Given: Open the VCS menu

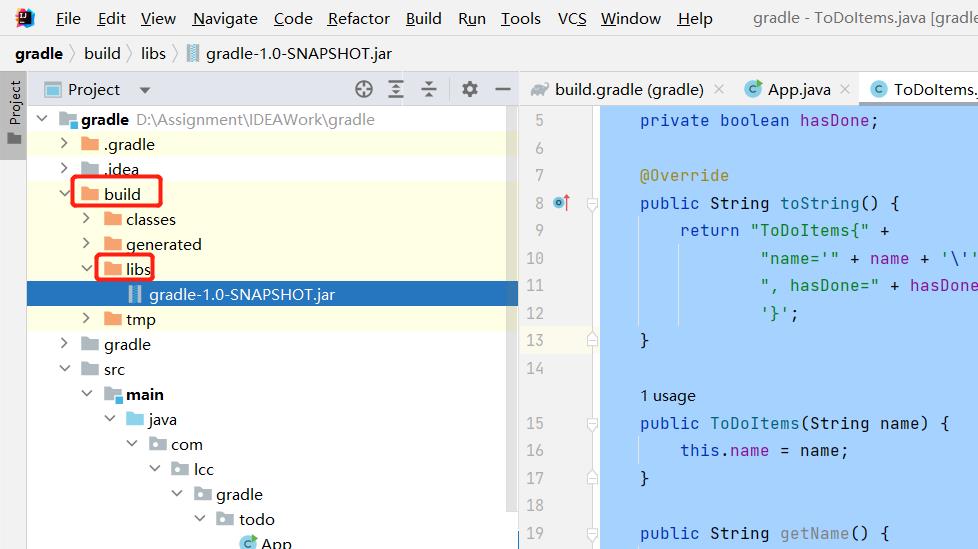Looking at the screenshot, I should point(572,19).
